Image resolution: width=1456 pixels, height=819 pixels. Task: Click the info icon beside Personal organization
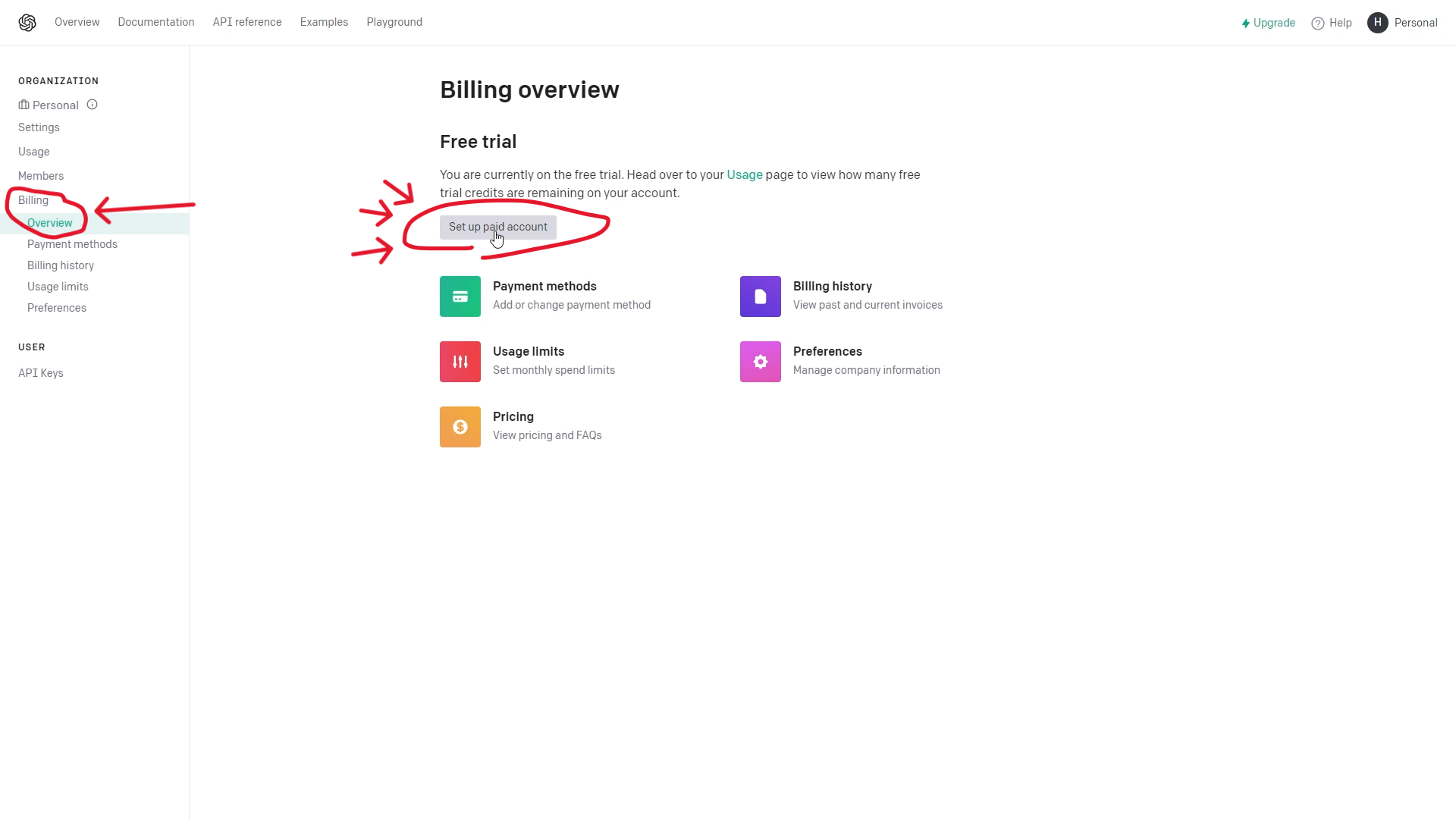pos(92,105)
